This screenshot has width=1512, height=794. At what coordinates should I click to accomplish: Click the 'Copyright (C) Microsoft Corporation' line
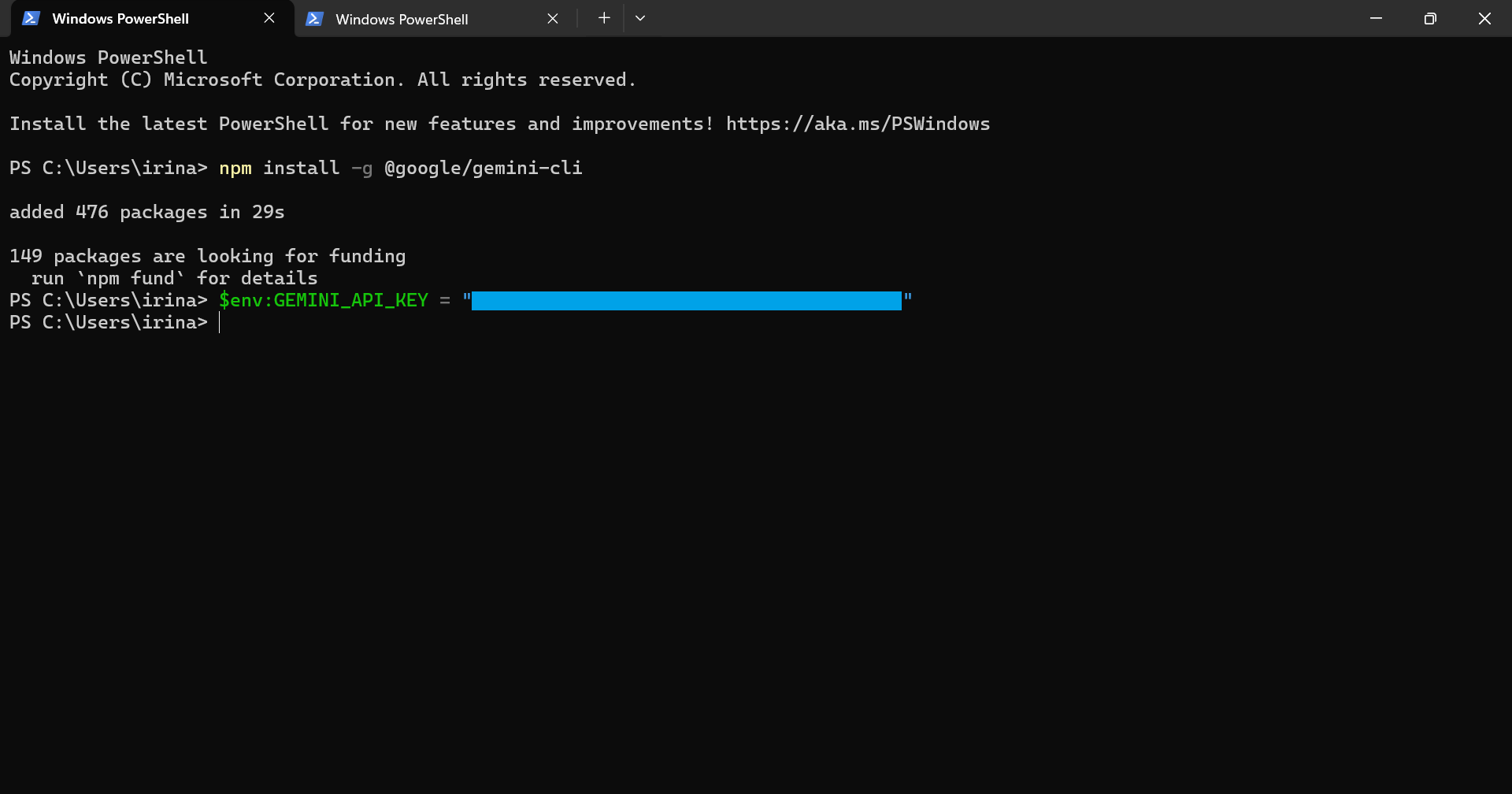323,80
